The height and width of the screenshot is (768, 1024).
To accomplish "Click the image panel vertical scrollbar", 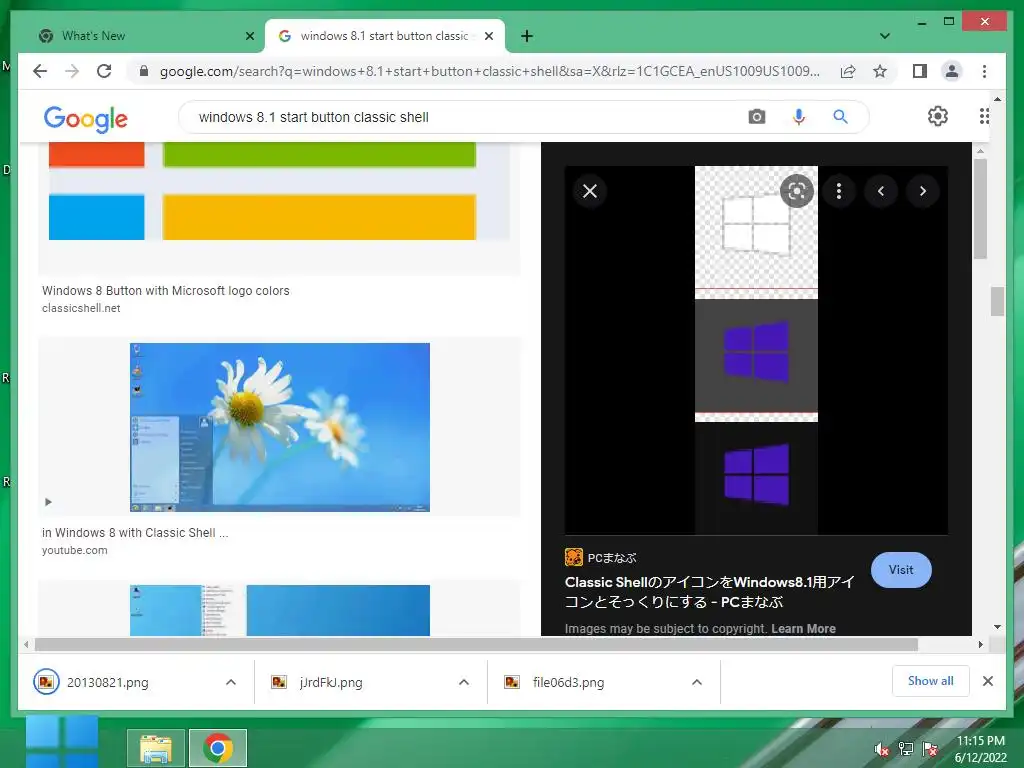I will pos(980,209).
